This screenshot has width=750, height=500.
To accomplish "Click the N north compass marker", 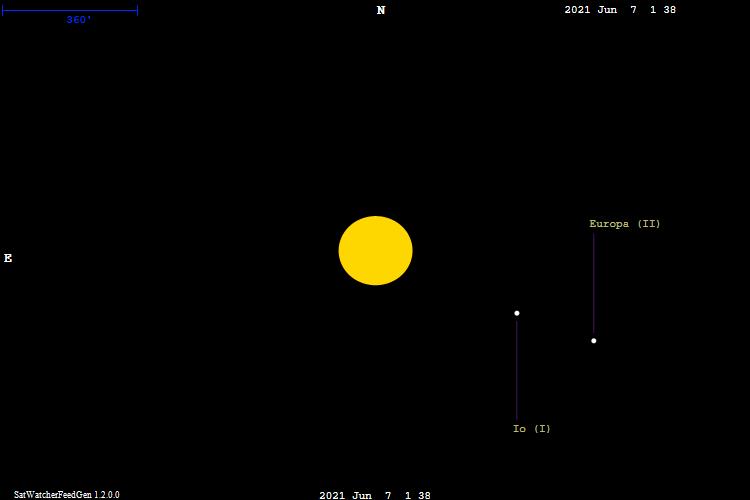I will 381,11.
